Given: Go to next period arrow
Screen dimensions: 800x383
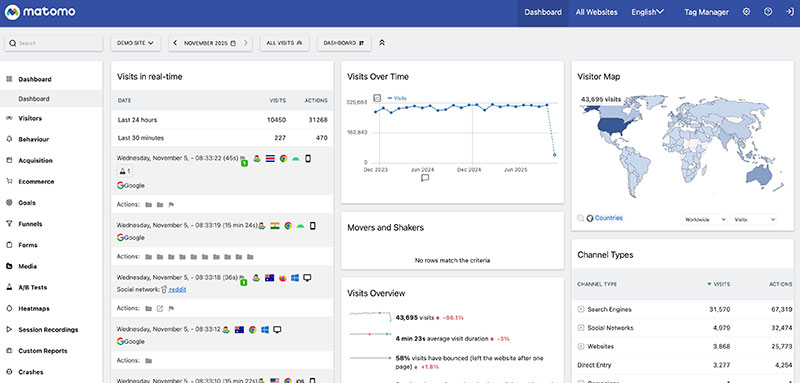Looking at the screenshot, I should tap(245, 43).
